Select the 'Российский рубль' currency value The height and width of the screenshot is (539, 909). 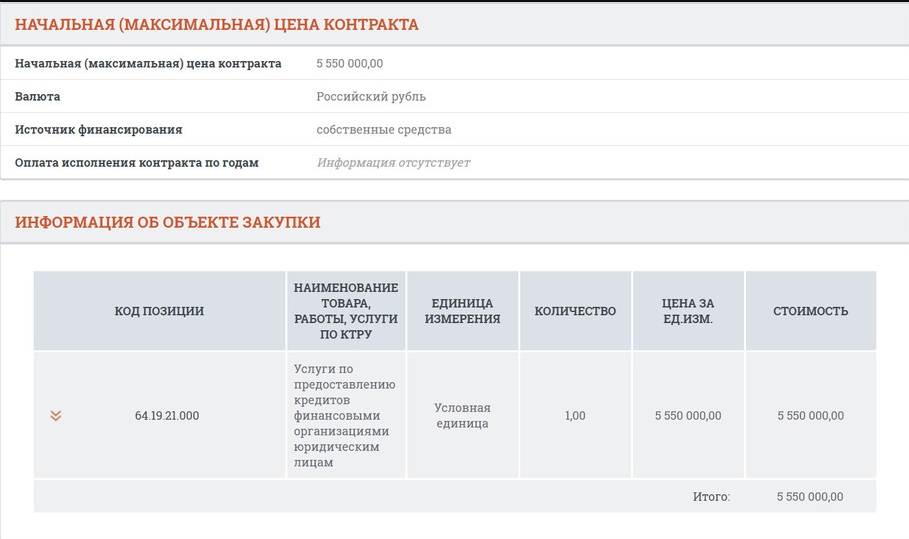point(371,97)
